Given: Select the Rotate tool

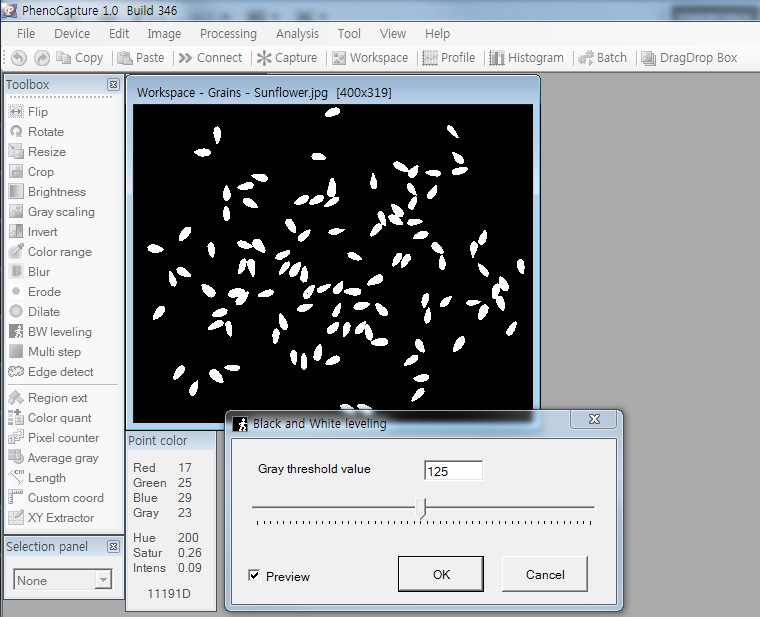Looking at the screenshot, I should (45, 132).
